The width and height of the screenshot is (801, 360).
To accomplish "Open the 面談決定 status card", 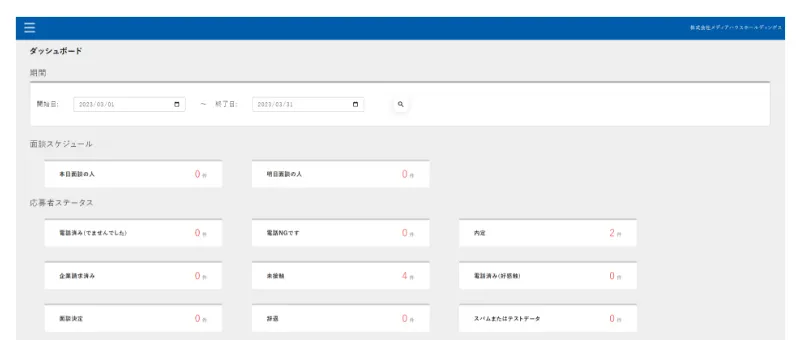I will pos(133,318).
